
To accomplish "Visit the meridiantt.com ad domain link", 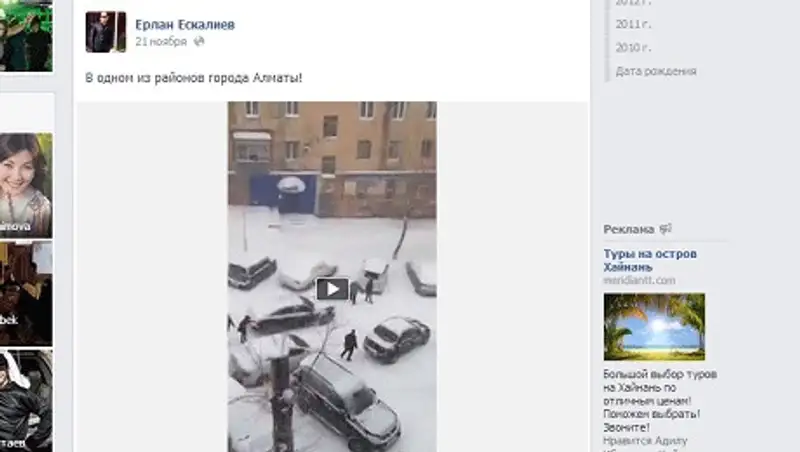I will [639, 281].
